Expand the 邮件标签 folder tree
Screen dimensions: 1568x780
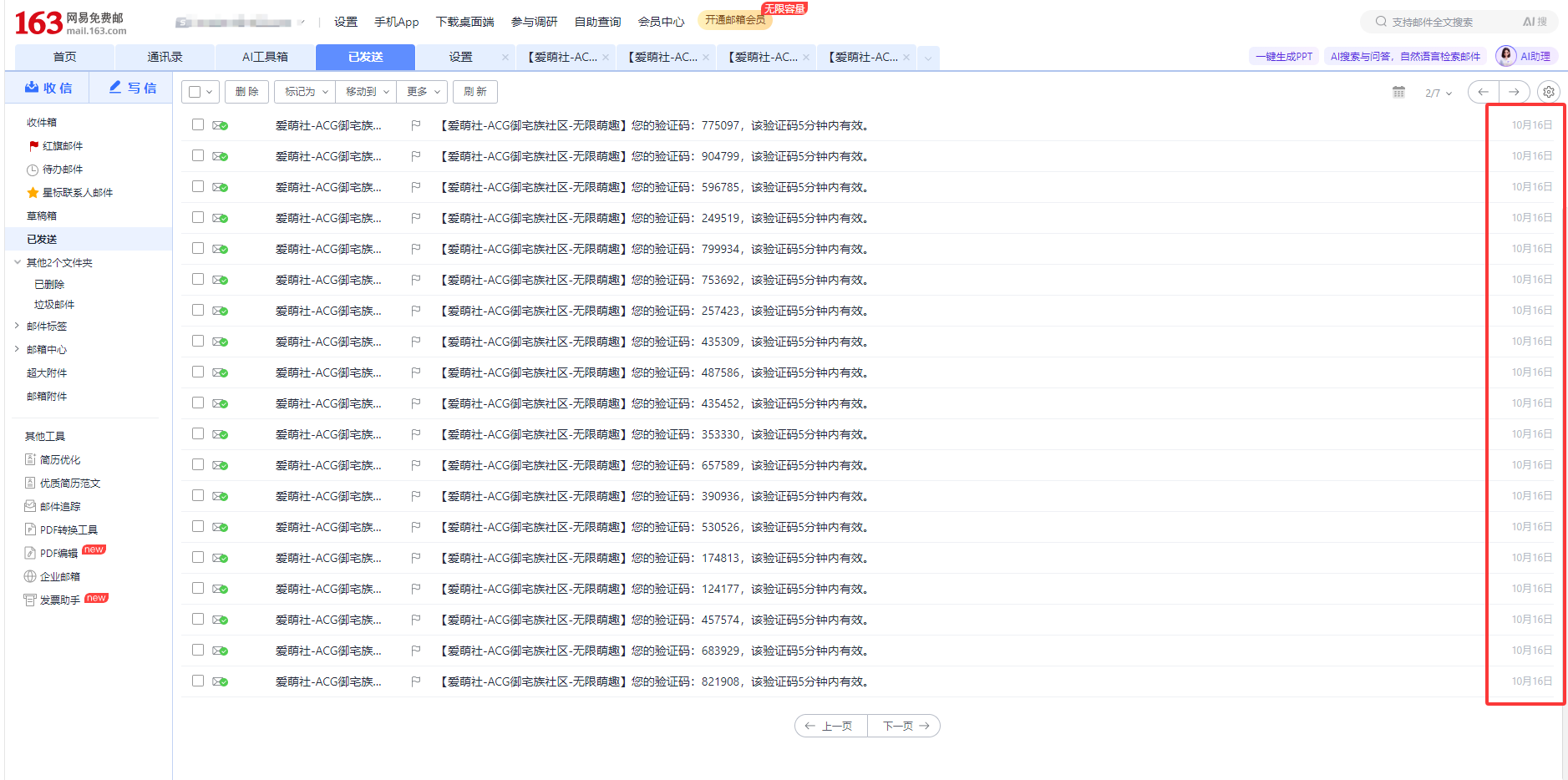pyautogui.click(x=17, y=326)
